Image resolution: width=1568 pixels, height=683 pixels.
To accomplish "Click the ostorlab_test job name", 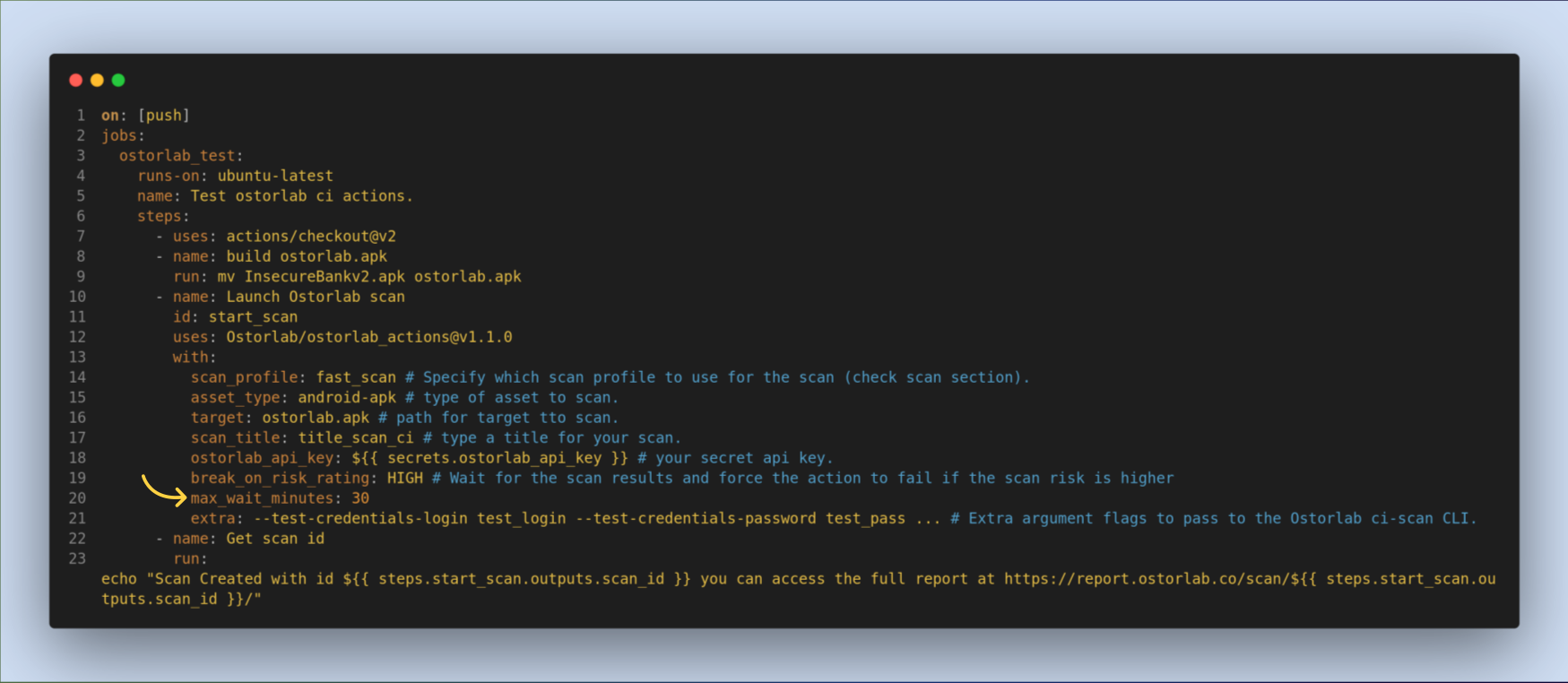I will (178, 156).
